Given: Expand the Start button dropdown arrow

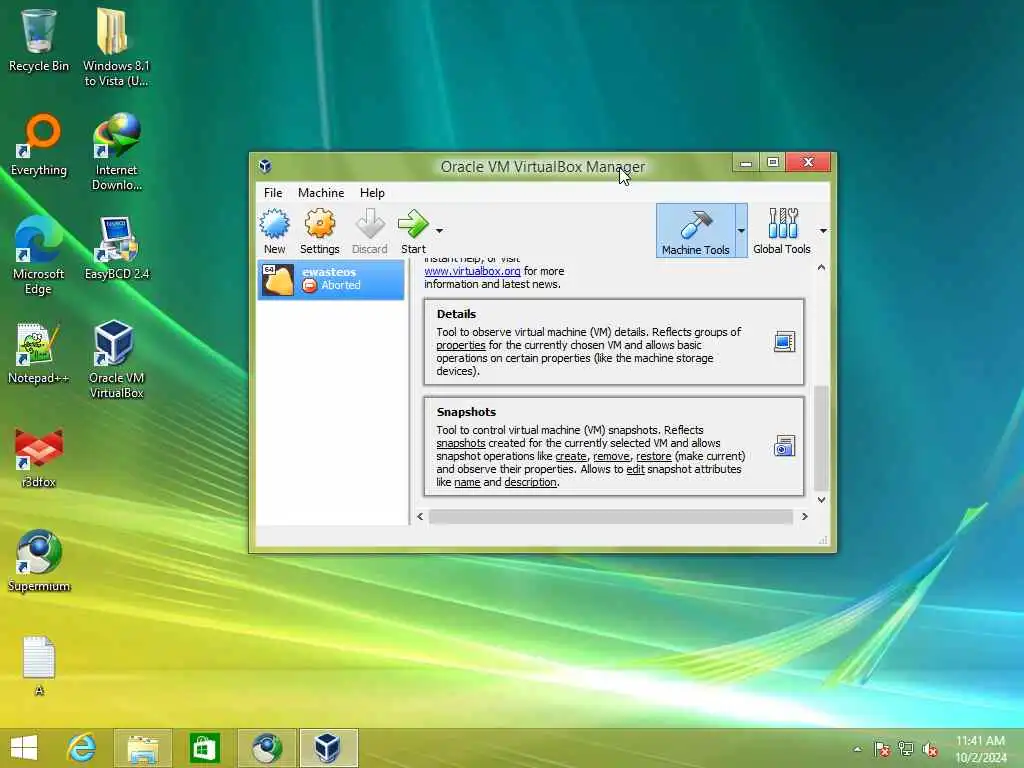Looking at the screenshot, I should point(440,231).
